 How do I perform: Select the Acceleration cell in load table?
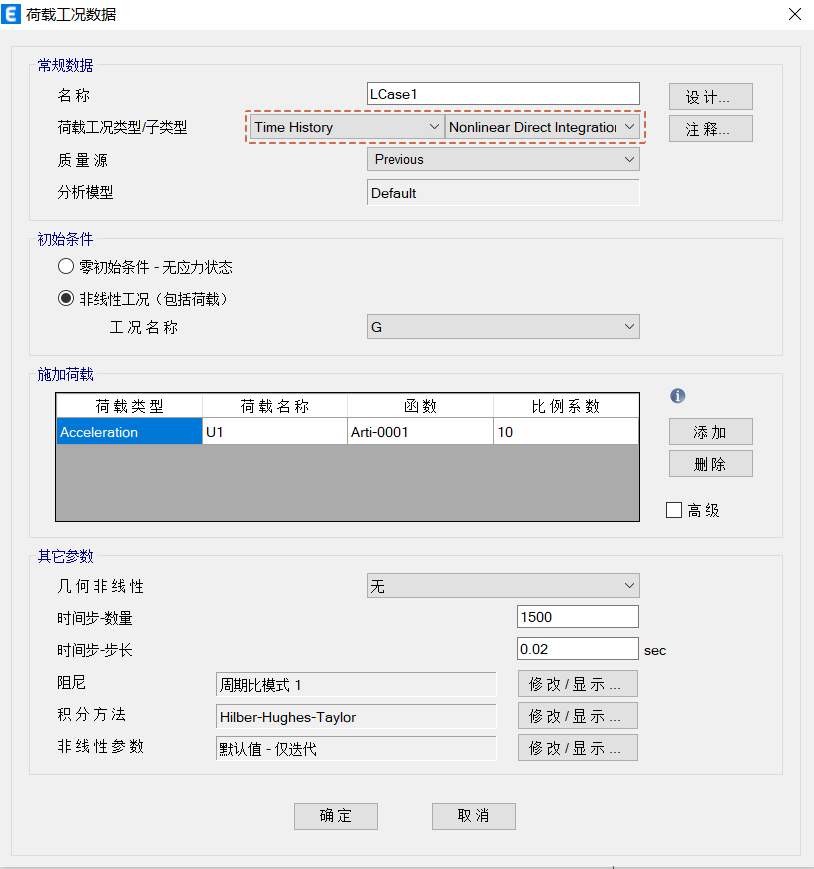(x=129, y=432)
